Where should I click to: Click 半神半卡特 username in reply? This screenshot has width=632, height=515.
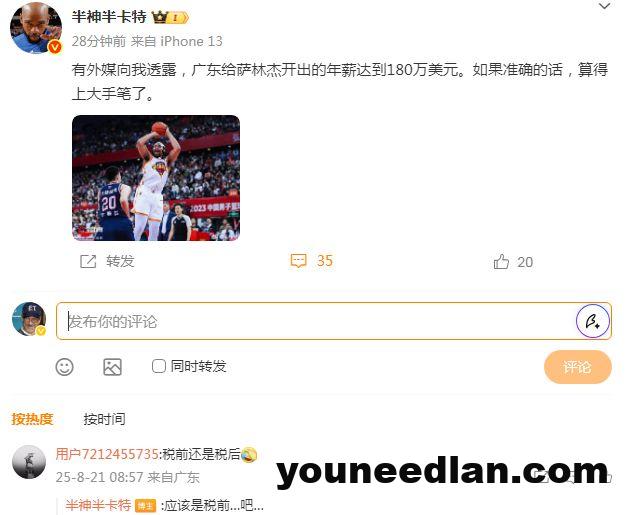pyautogui.click(x=98, y=505)
